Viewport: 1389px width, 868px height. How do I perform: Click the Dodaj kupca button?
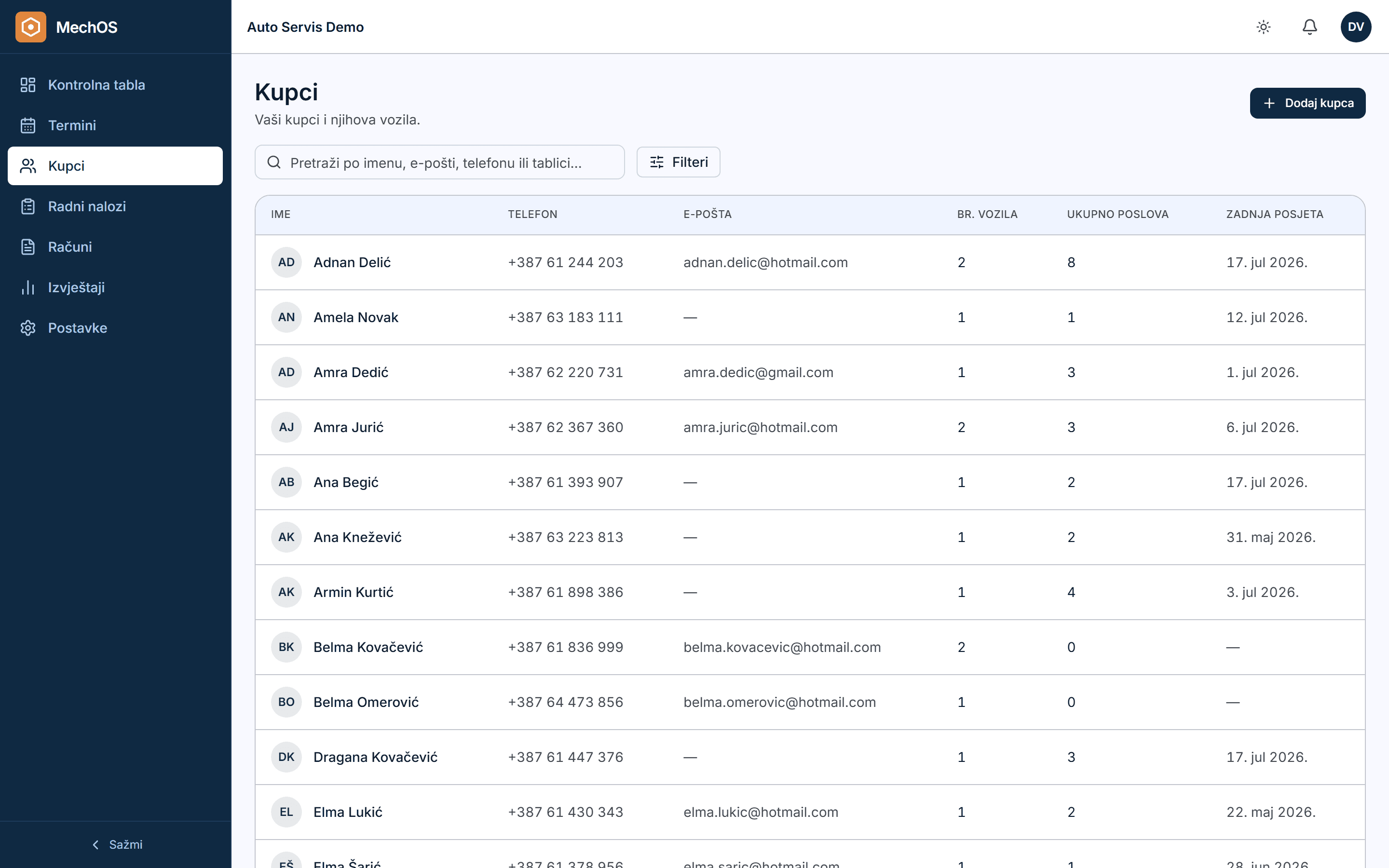click(1307, 103)
